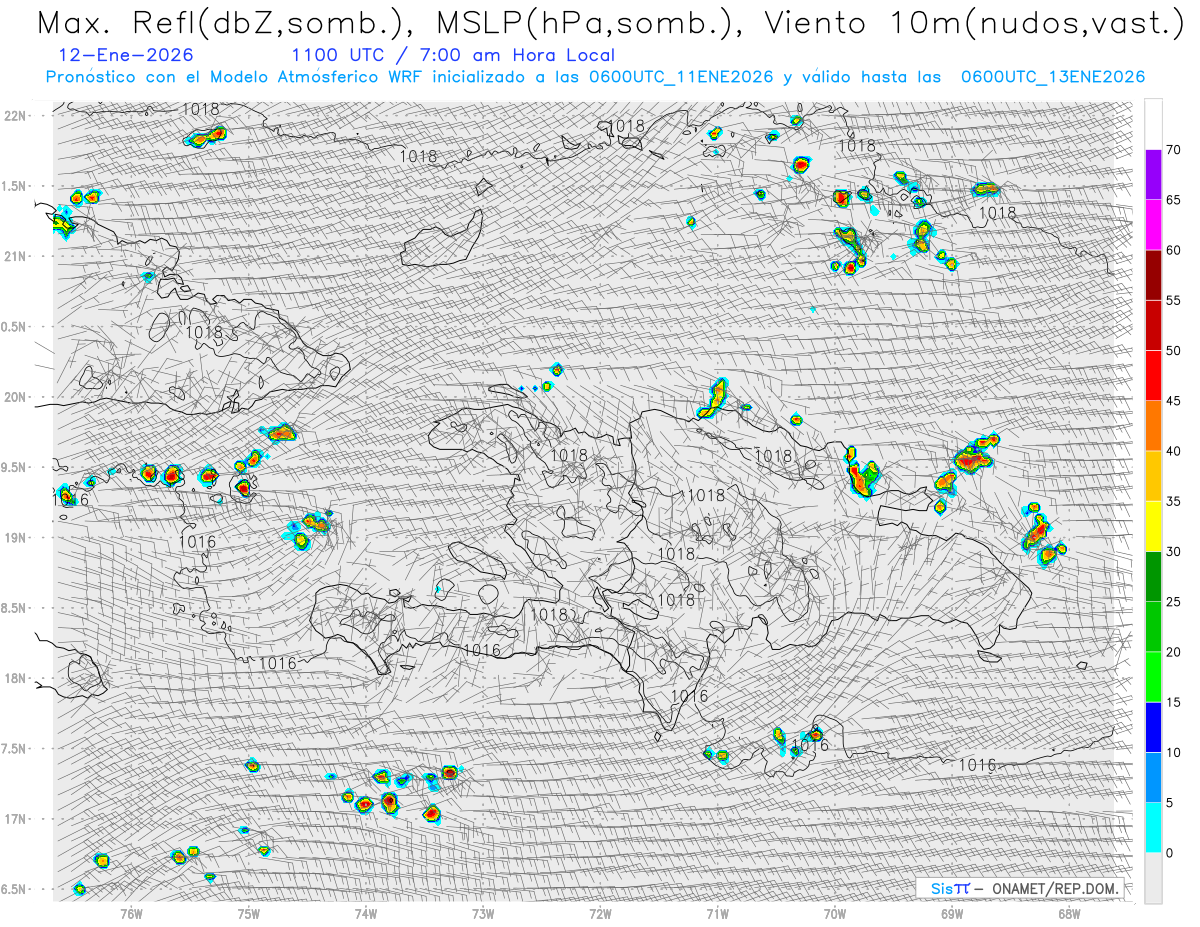Click the '71W' longitude axis label
The width and height of the screenshot is (1200, 927).
click(x=717, y=913)
